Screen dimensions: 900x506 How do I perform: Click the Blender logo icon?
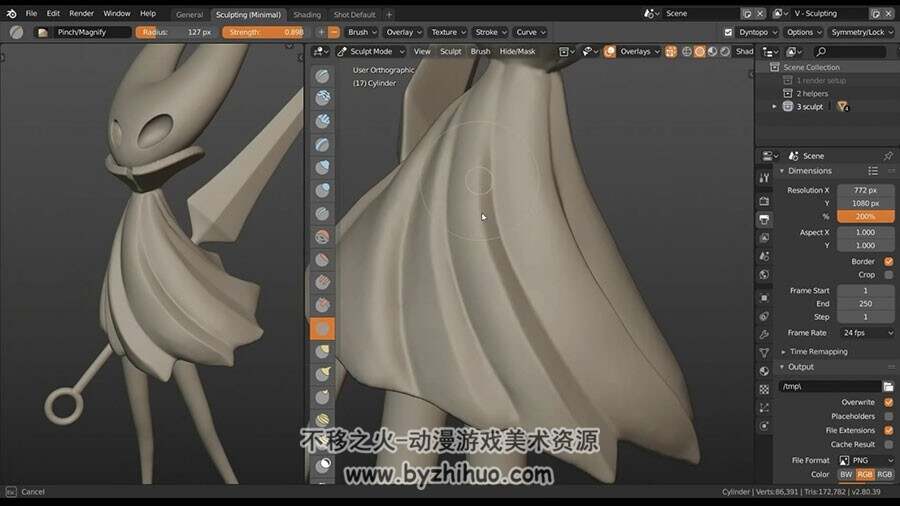coord(11,13)
